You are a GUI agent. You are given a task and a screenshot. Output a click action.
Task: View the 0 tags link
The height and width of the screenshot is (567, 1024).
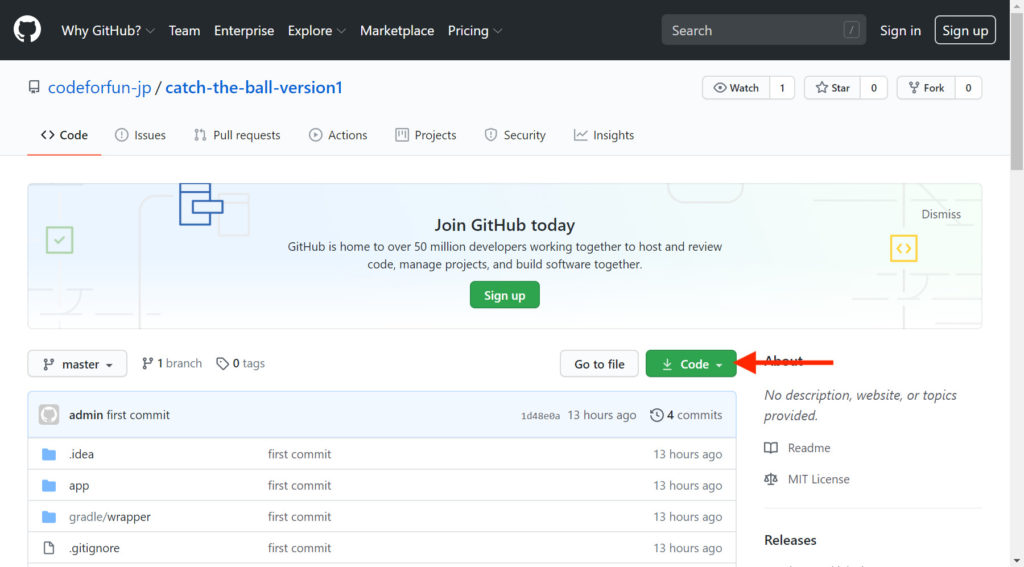pyautogui.click(x=240, y=363)
